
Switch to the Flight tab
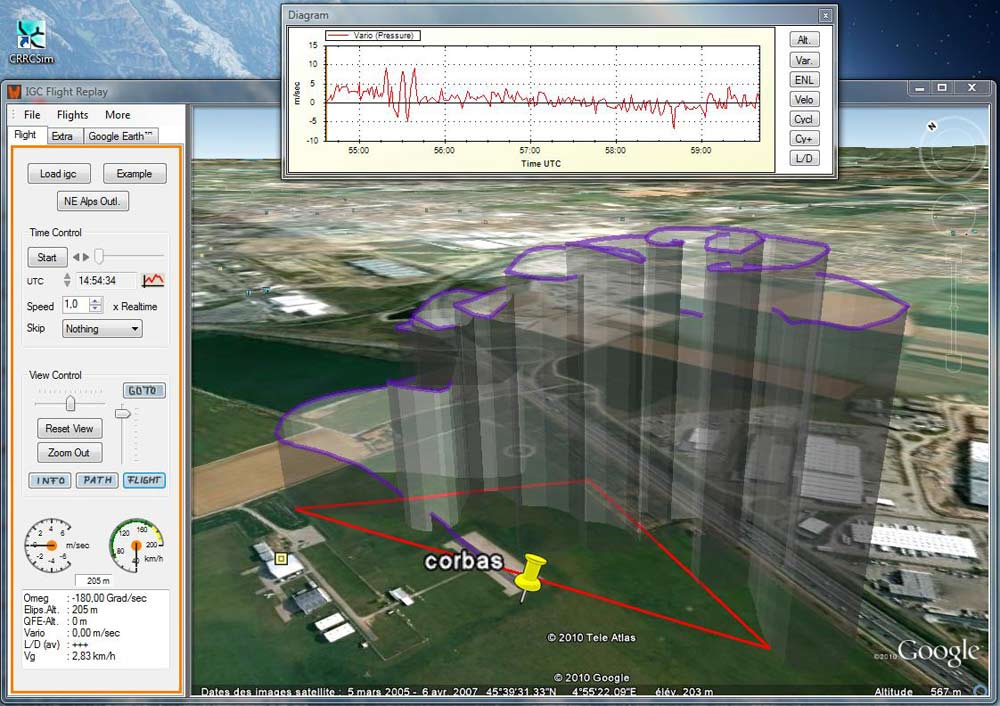[26, 135]
